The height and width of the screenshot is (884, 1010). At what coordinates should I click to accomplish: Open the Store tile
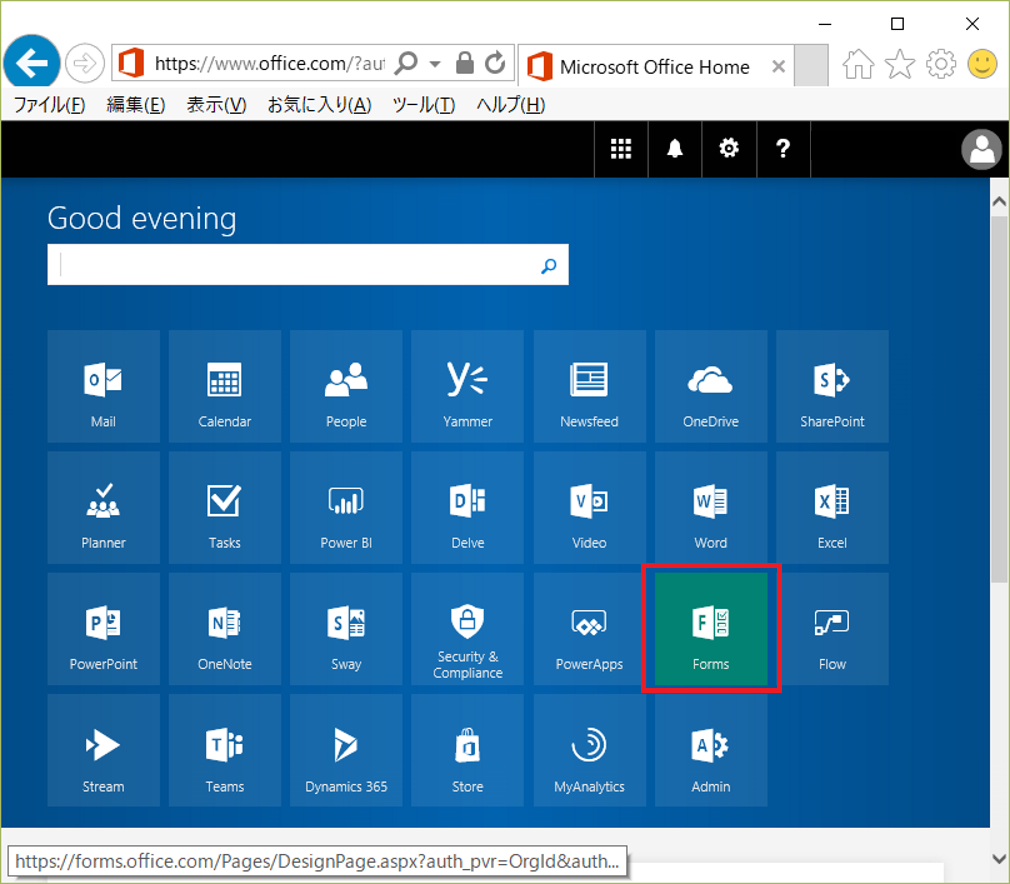click(468, 750)
